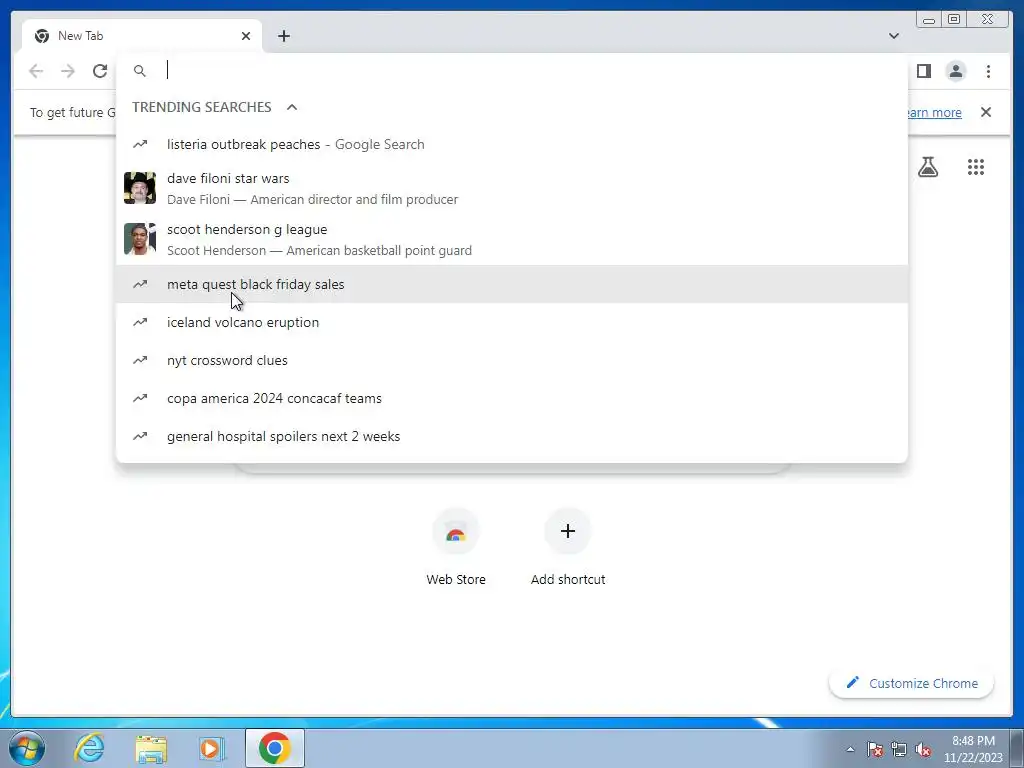Select iceland volcano eruption suggestion
The height and width of the screenshot is (768, 1024).
point(512,322)
